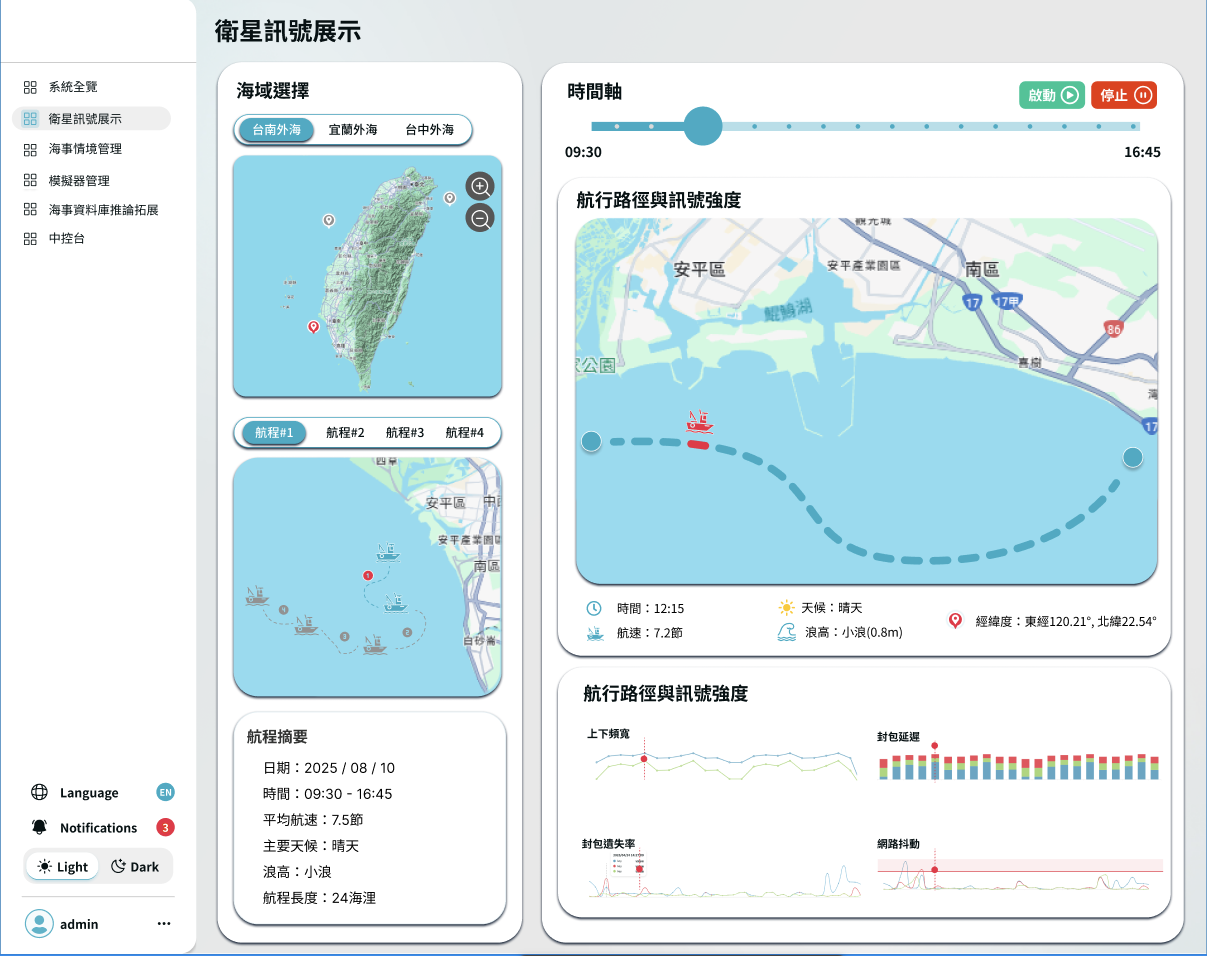Viewport: 1207px width, 956px height.
Task: Click the red marker on 上下頻寬 chart
Action: (x=644, y=759)
